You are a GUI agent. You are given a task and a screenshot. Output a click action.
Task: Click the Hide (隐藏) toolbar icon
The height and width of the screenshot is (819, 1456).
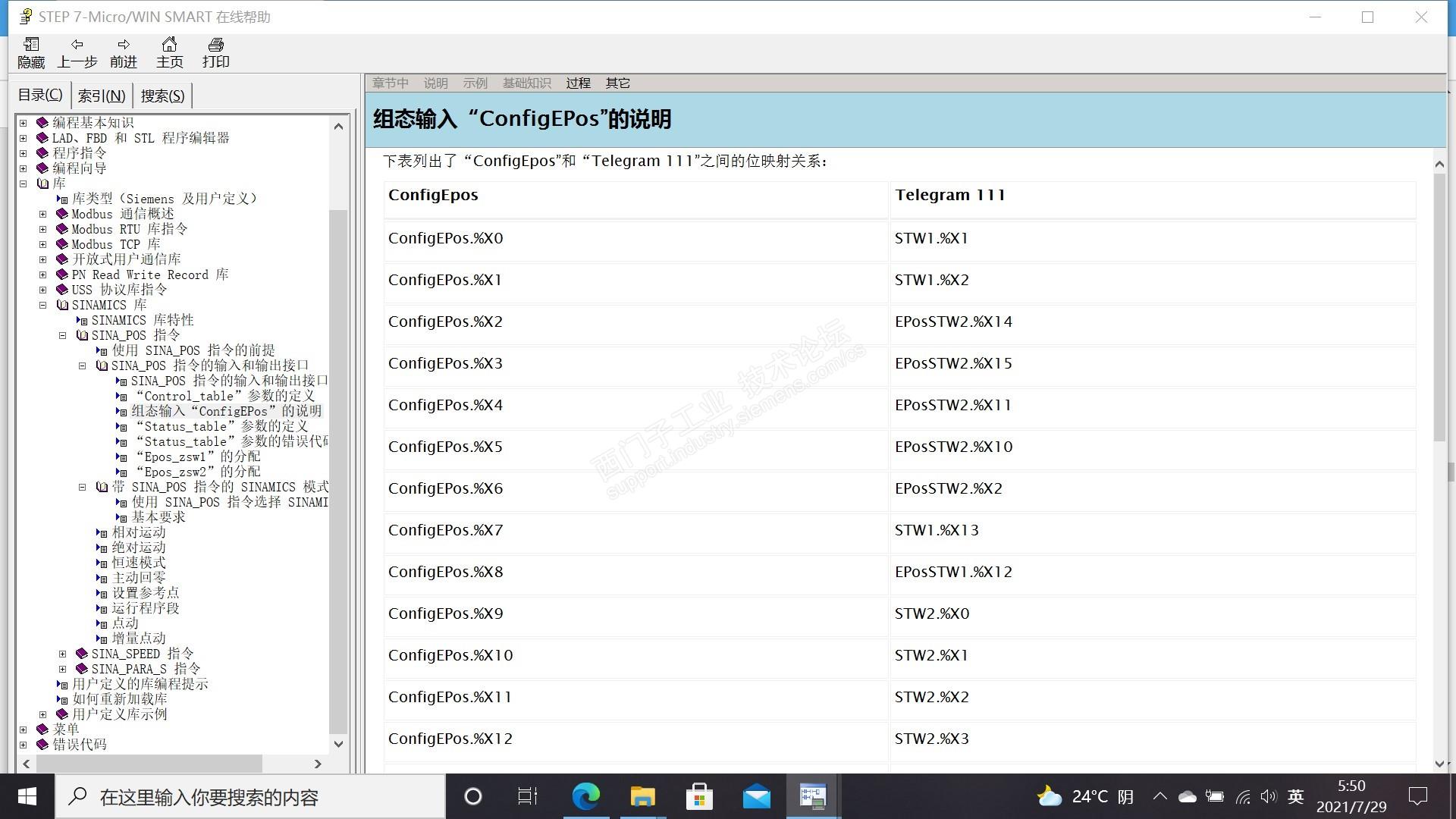pos(31,45)
